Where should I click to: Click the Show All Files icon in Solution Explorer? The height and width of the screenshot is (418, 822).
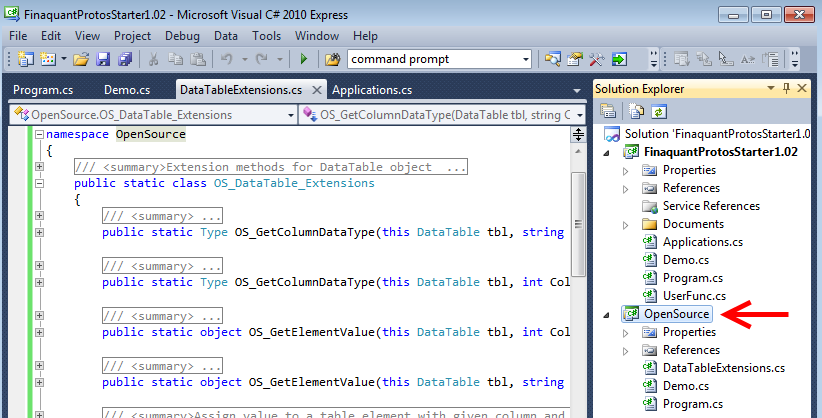pos(636,112)
